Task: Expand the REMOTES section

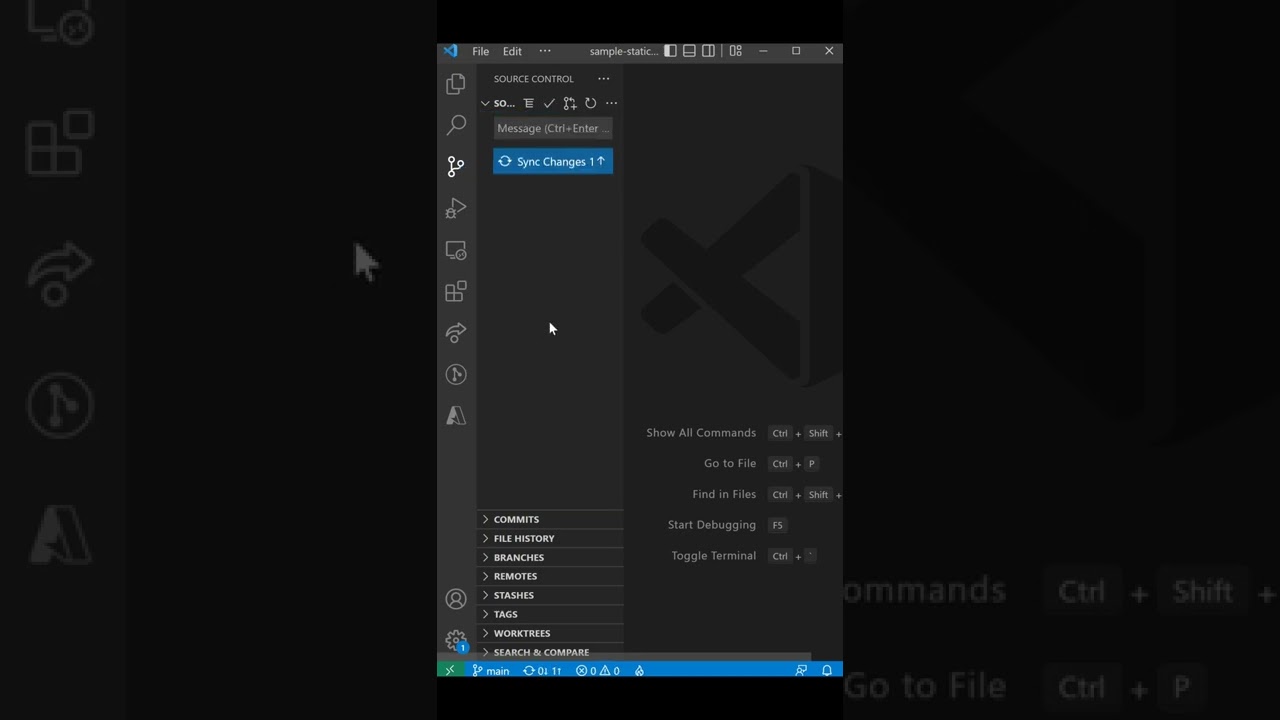Action: click(x=550, y=576)
